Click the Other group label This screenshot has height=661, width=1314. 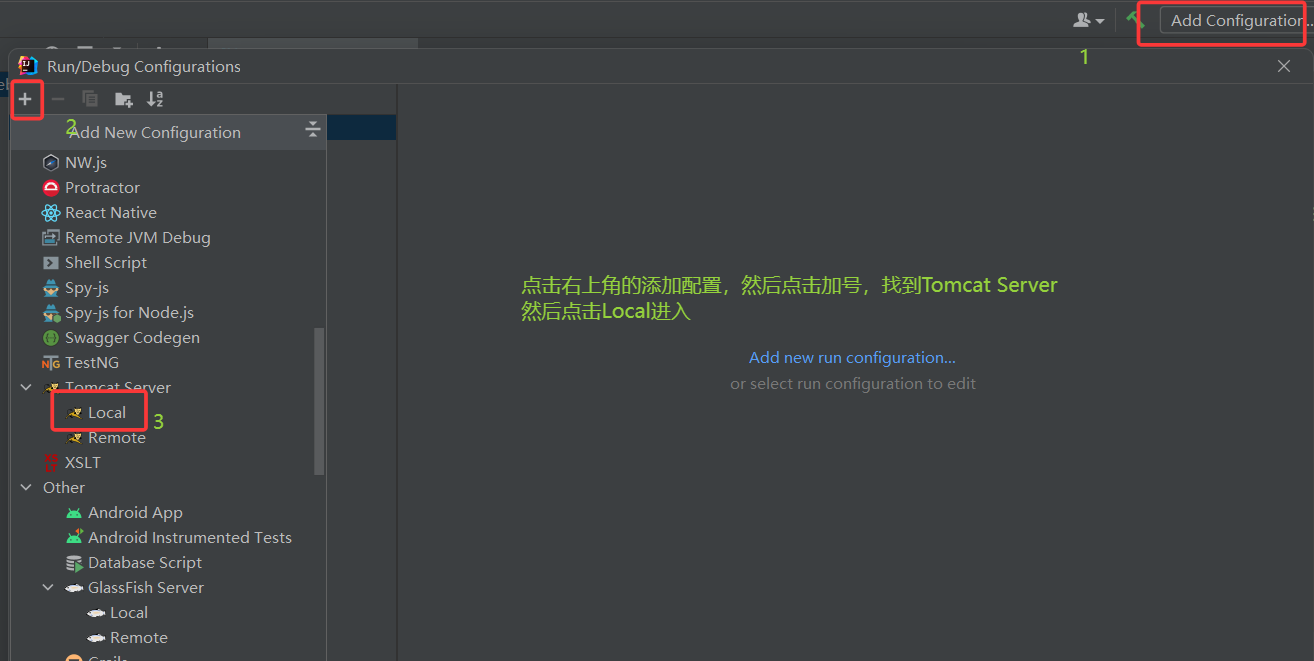click(64, 487)
